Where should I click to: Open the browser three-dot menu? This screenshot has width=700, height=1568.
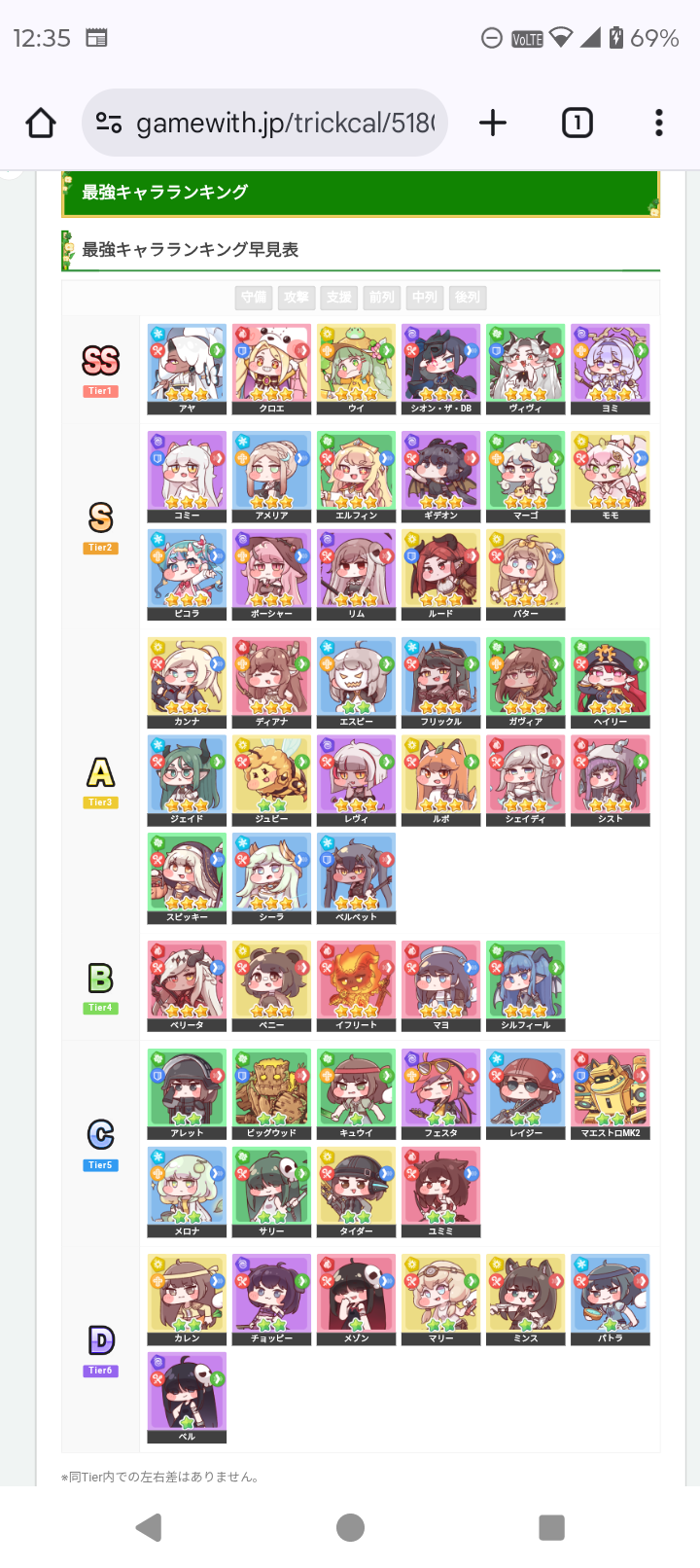[659, 123]
